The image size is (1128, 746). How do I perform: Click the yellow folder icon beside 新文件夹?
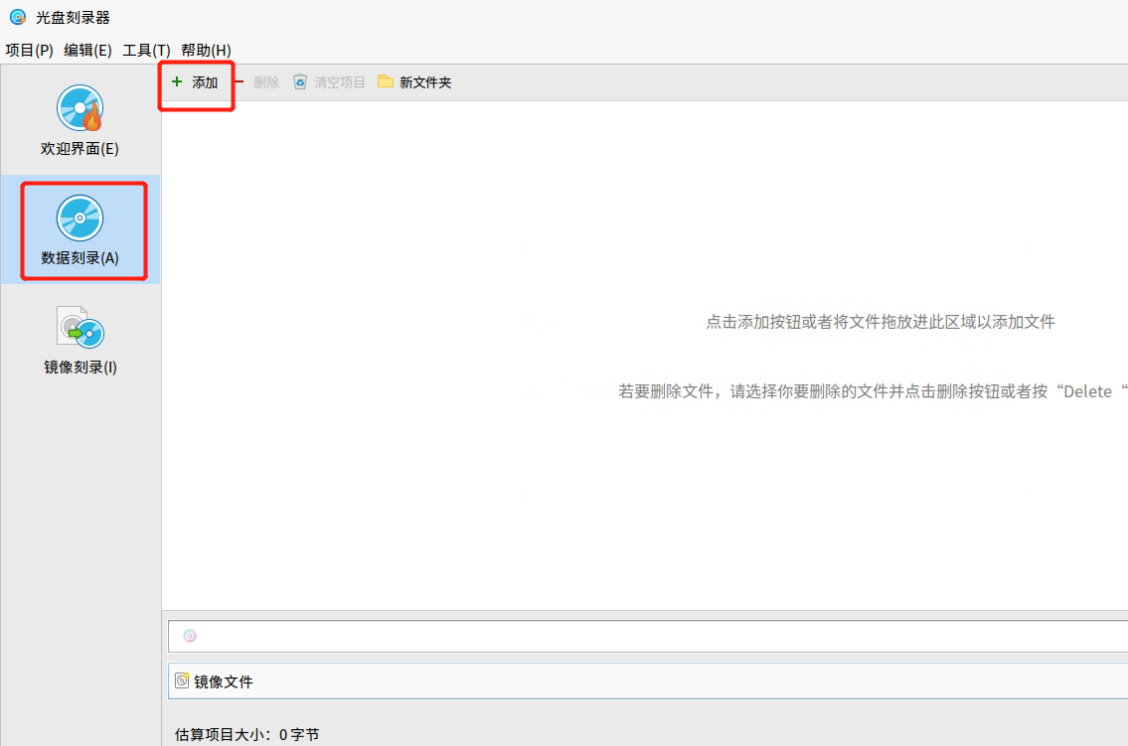click(x=386, y=81)
